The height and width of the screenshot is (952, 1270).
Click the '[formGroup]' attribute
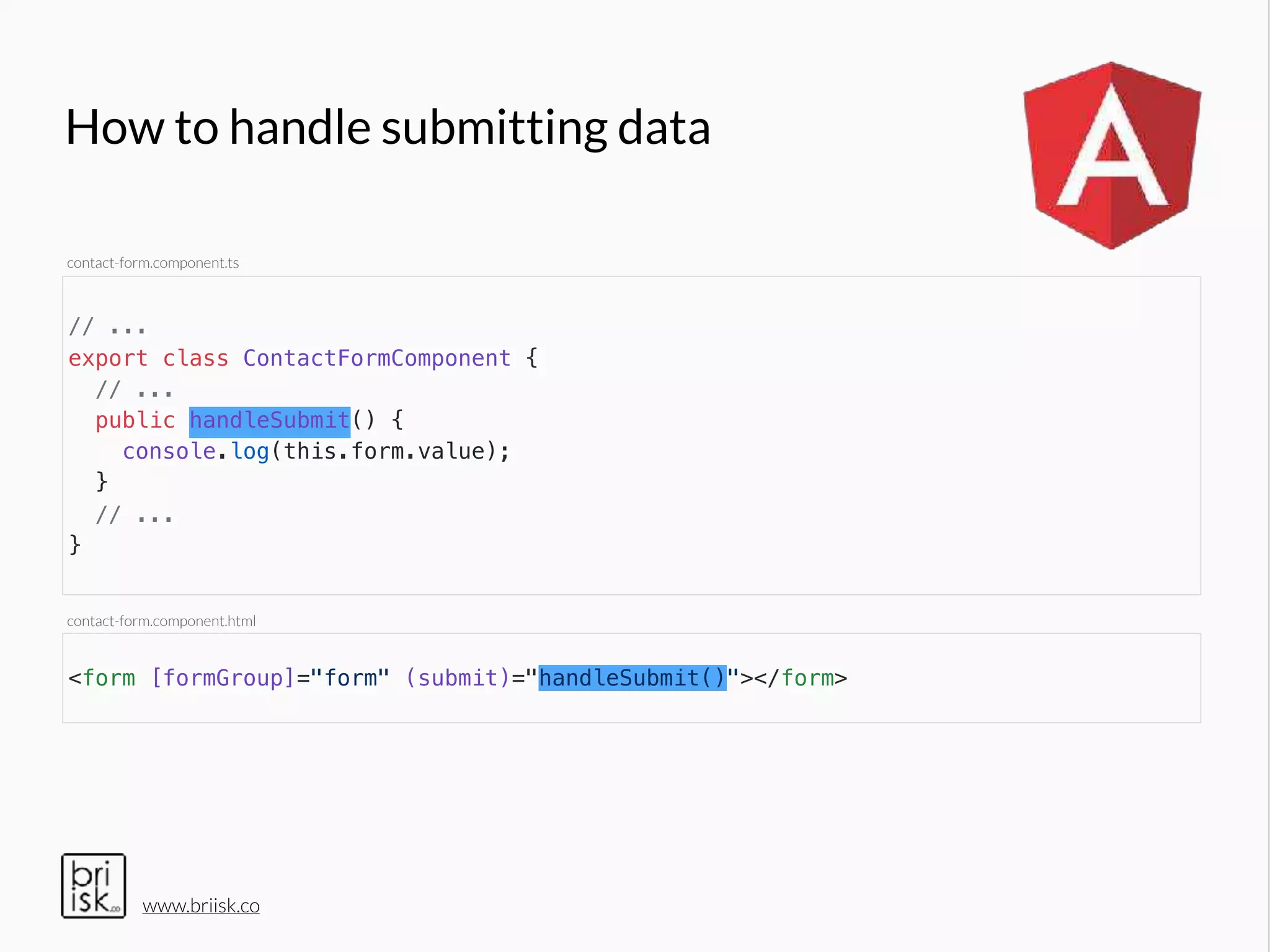[x=223, y=678]
